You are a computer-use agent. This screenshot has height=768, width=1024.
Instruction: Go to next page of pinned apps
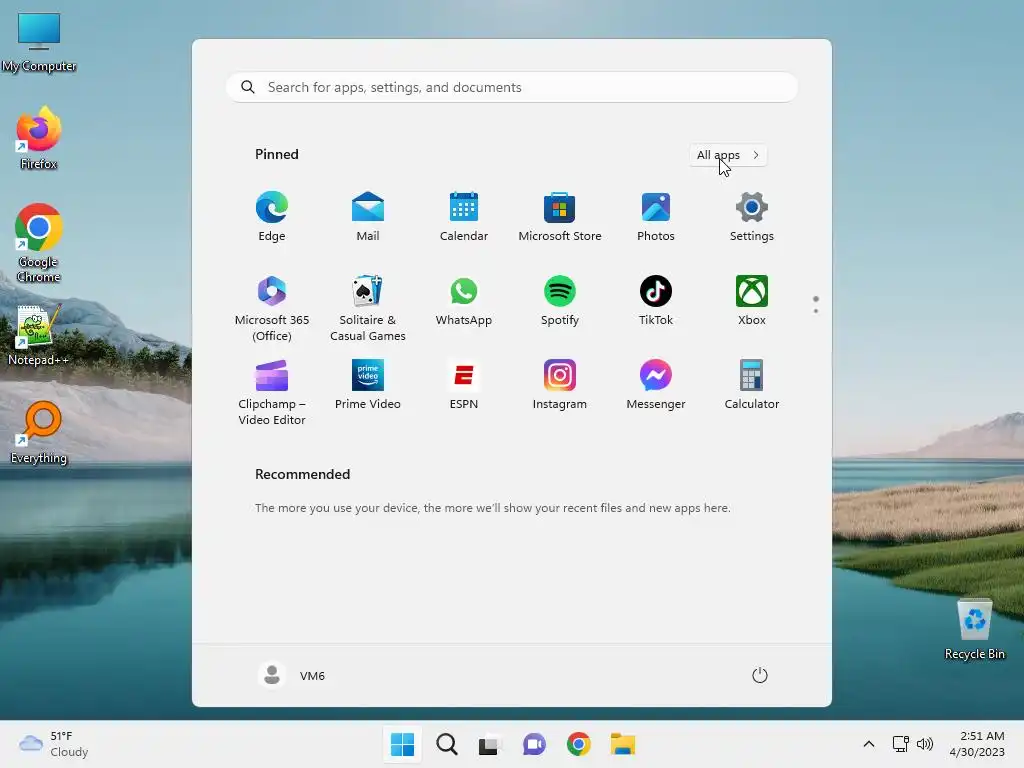[816, 310]
